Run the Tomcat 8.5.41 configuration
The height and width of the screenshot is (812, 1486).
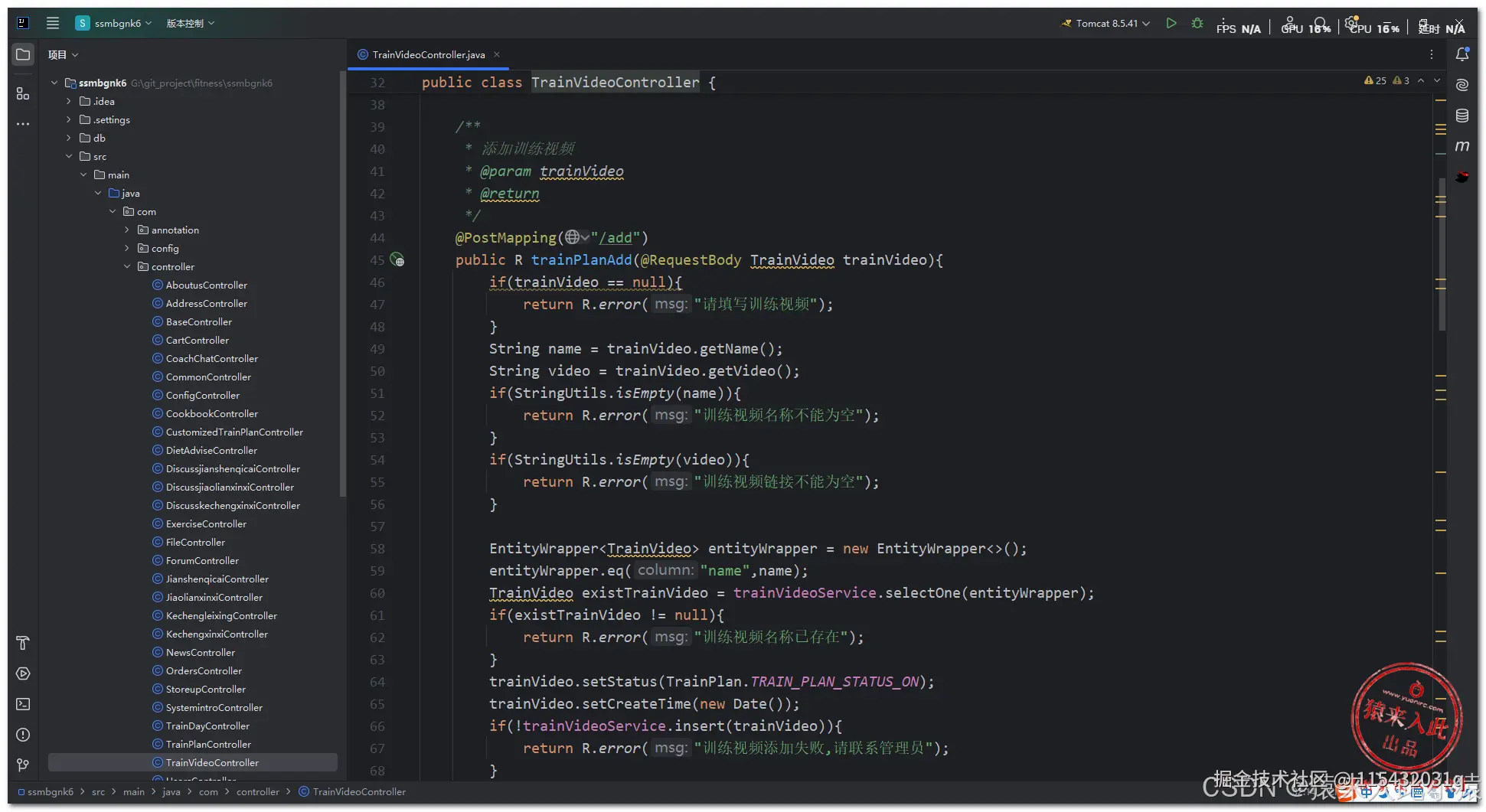pyautogui.click(x=1171, y=23)
